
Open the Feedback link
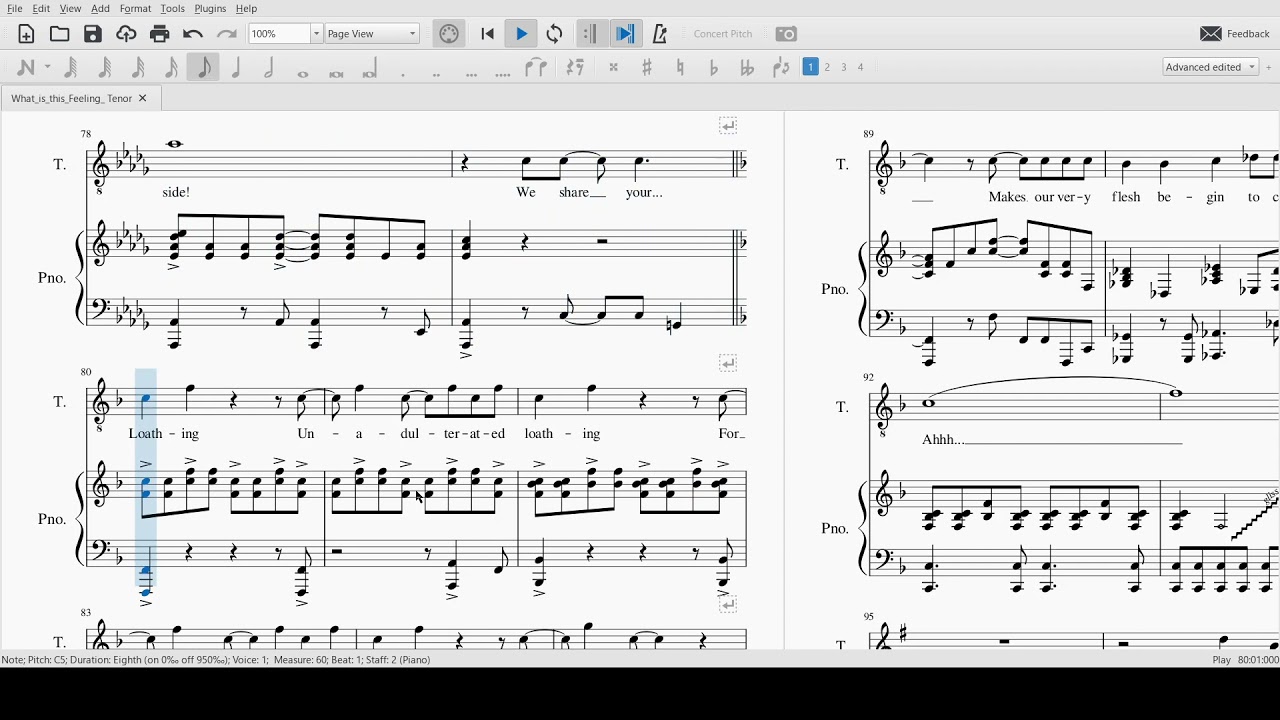pos(1236,34)
